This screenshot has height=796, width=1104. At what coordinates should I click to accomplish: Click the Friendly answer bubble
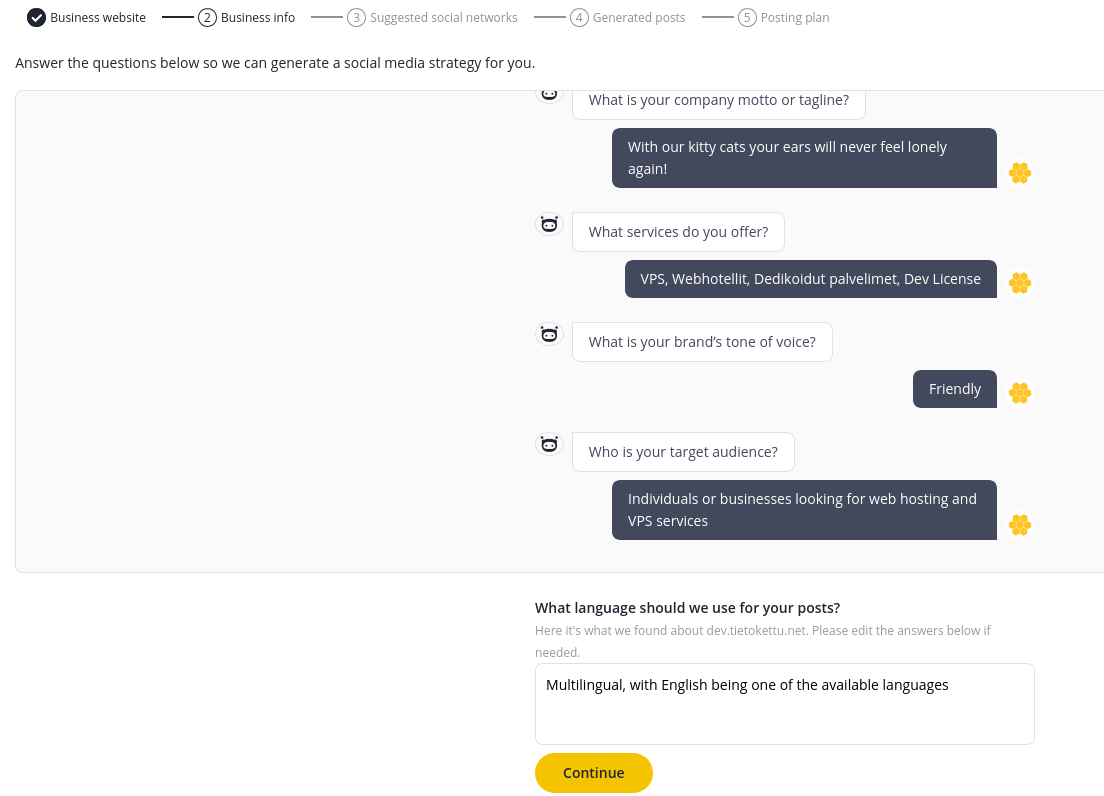pyautogui.click(x=955, y=389)
